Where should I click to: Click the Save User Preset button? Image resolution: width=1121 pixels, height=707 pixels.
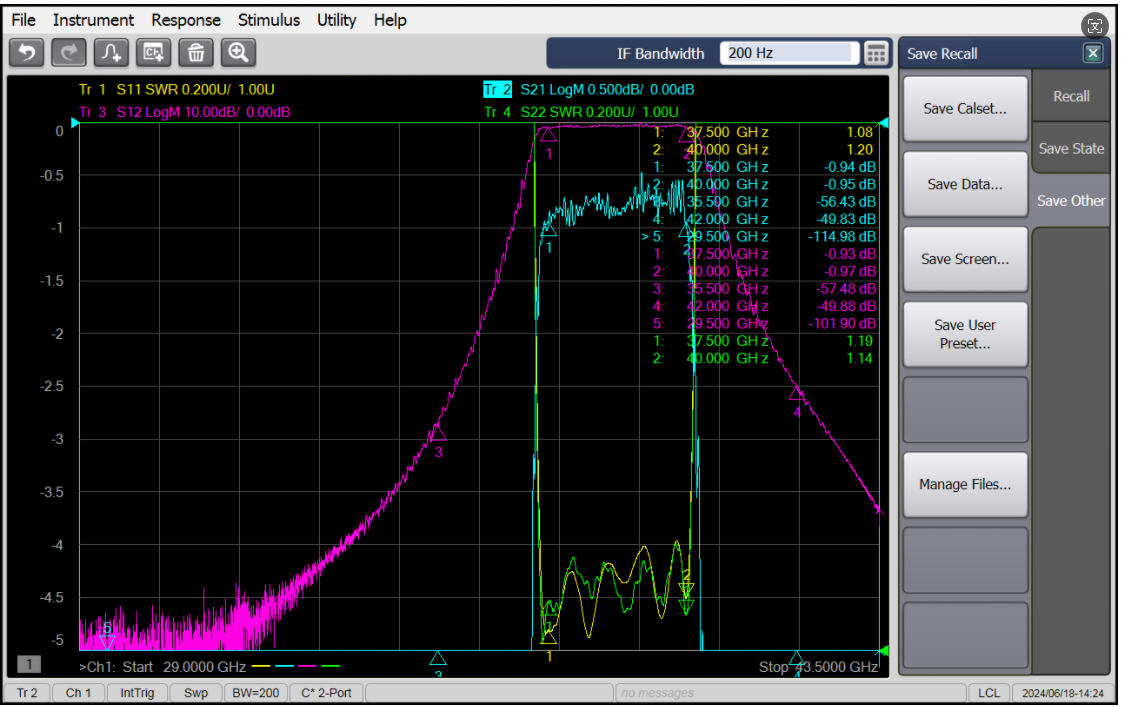[x=964, y=335]
